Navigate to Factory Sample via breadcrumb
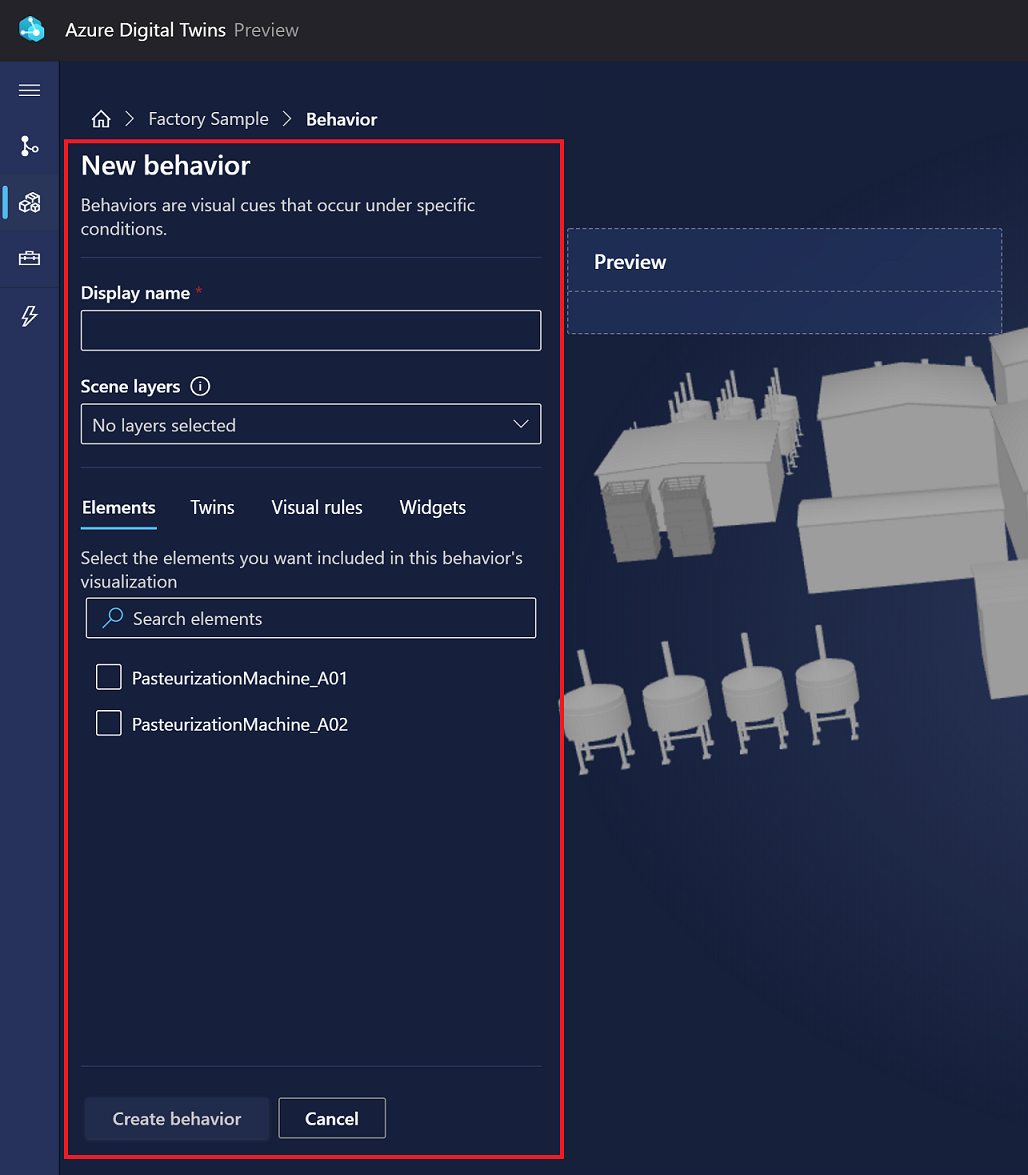Screen dimensions: 1028x1175 208,118
